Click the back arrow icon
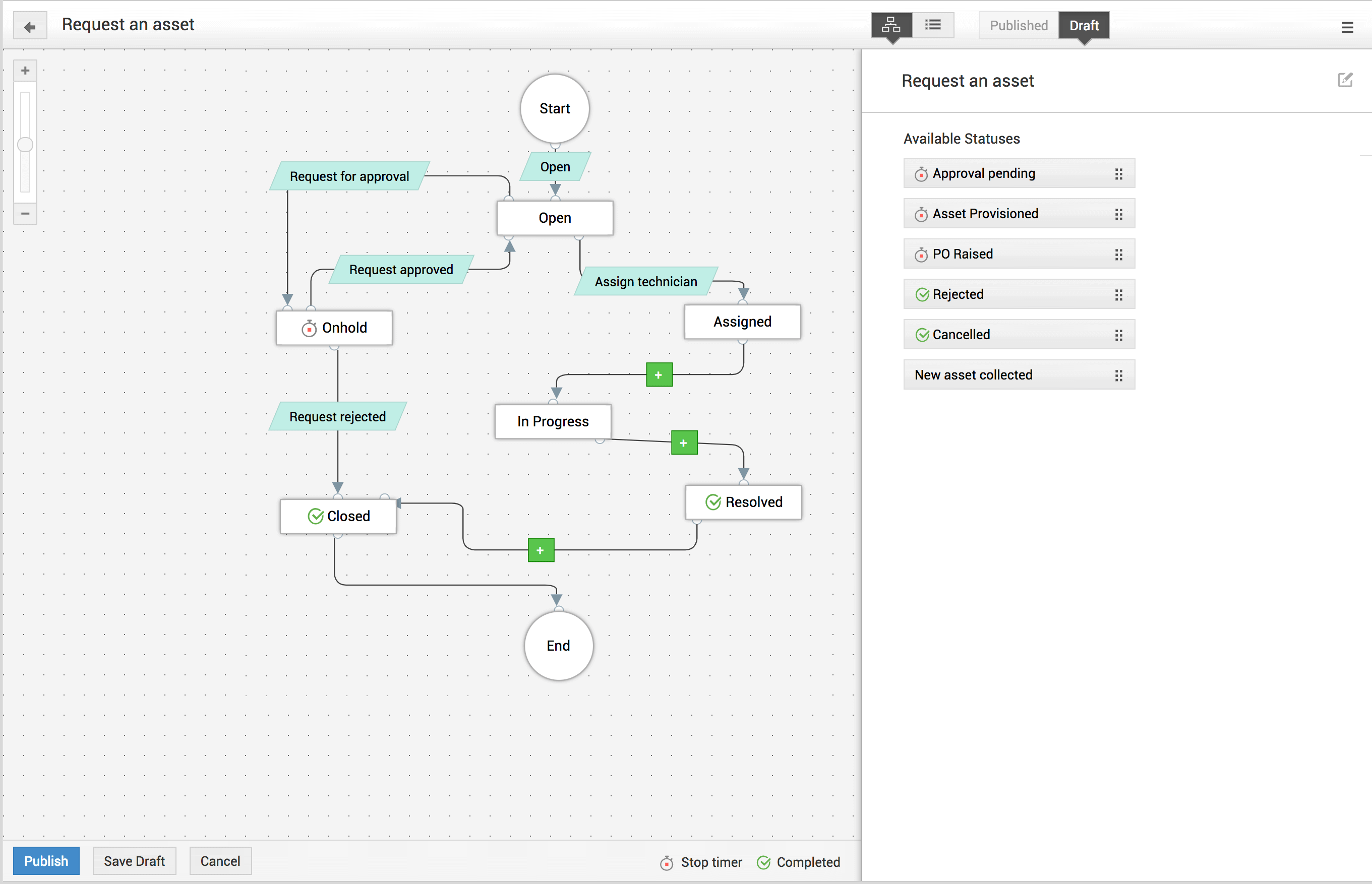 pos(30,26)
